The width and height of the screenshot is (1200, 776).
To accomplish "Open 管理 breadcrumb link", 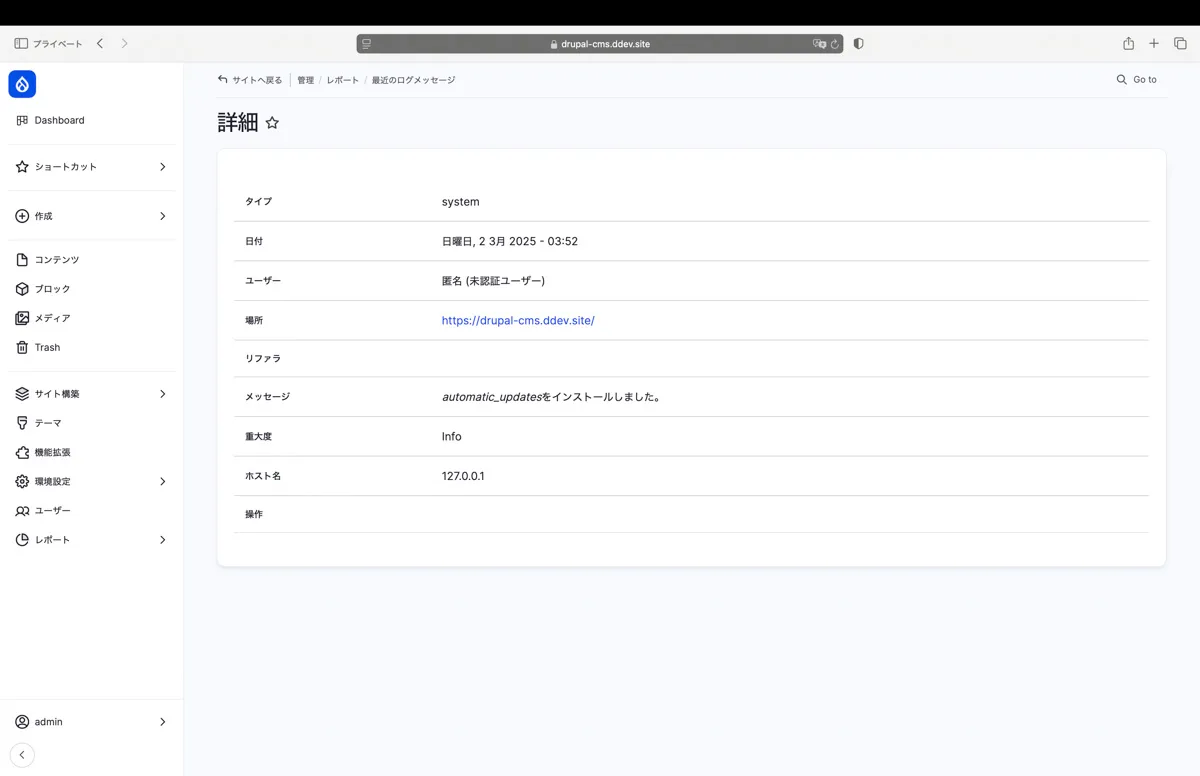I will 305,80.
